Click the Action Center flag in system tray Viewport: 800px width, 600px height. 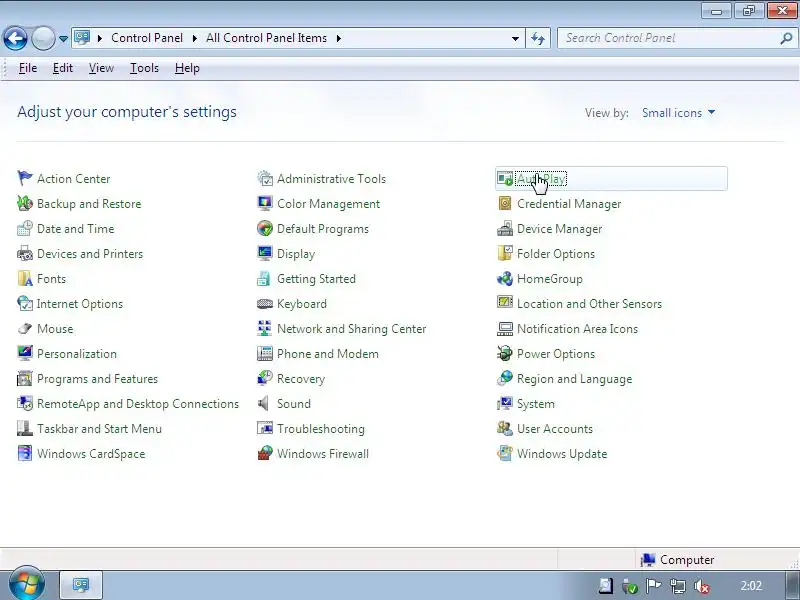[x=654, y=586]
